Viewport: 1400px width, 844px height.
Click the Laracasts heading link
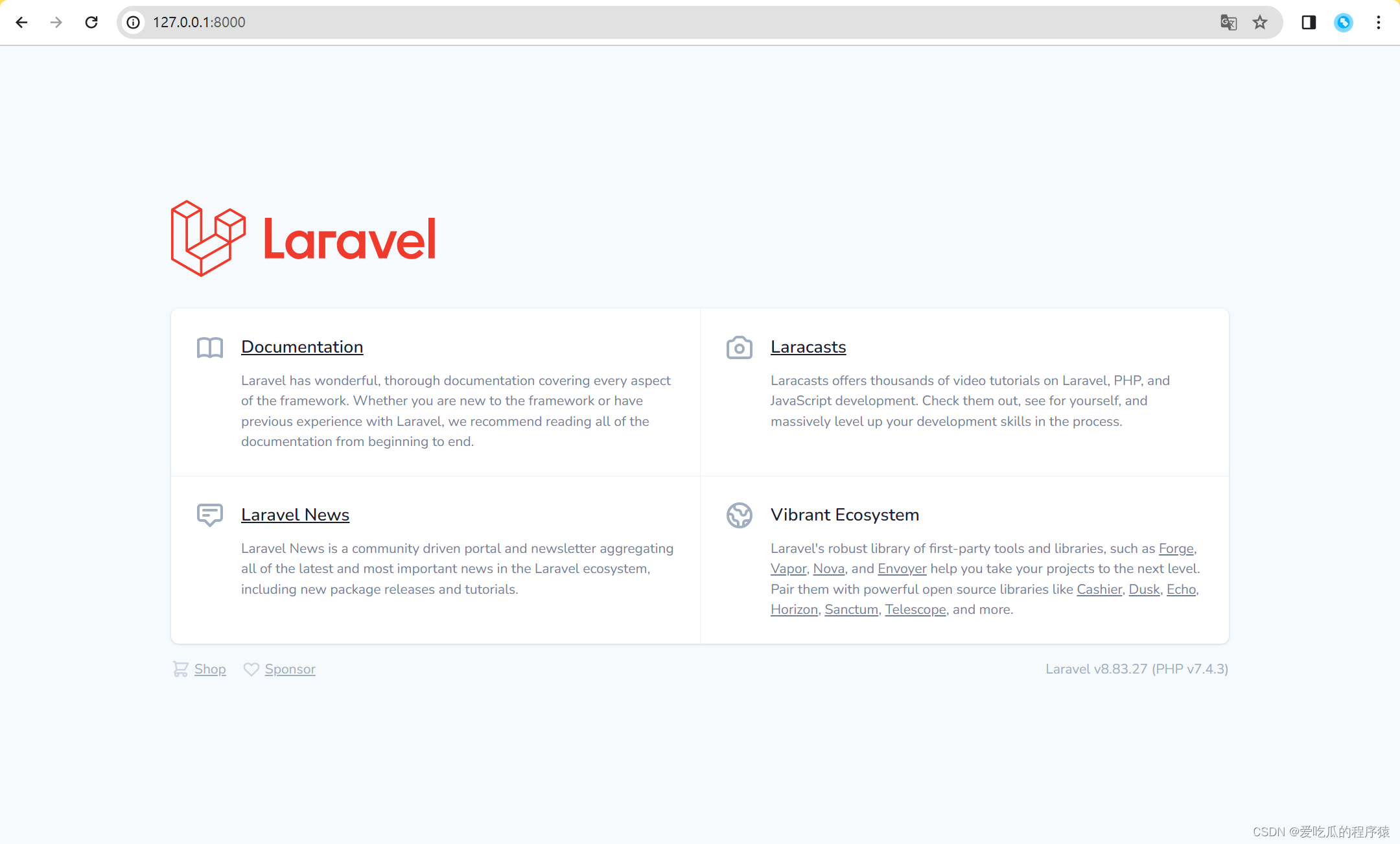(807, 347)
